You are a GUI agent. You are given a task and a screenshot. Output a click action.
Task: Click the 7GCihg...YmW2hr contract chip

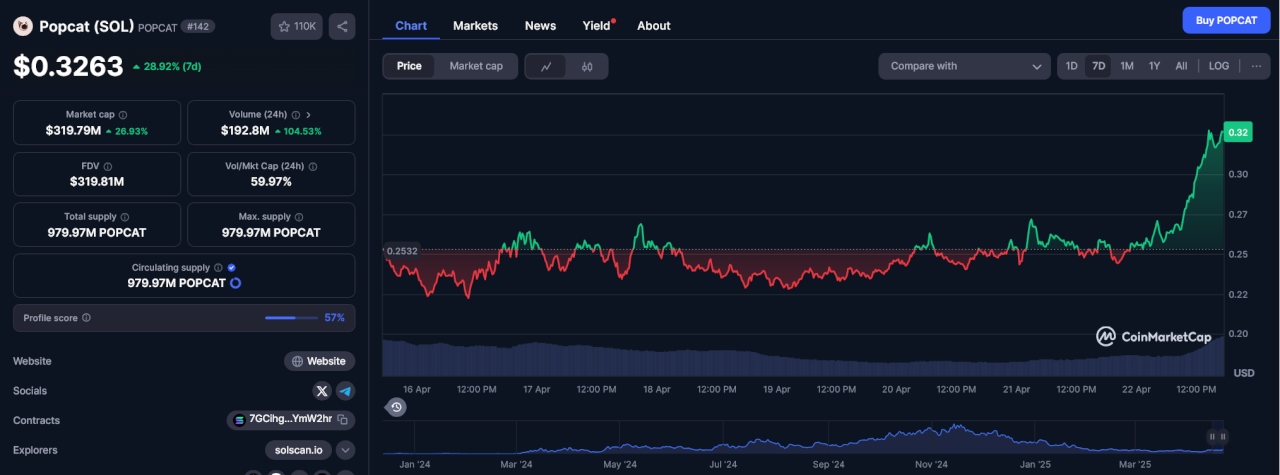pyautogui.click(x=290, y=420)
